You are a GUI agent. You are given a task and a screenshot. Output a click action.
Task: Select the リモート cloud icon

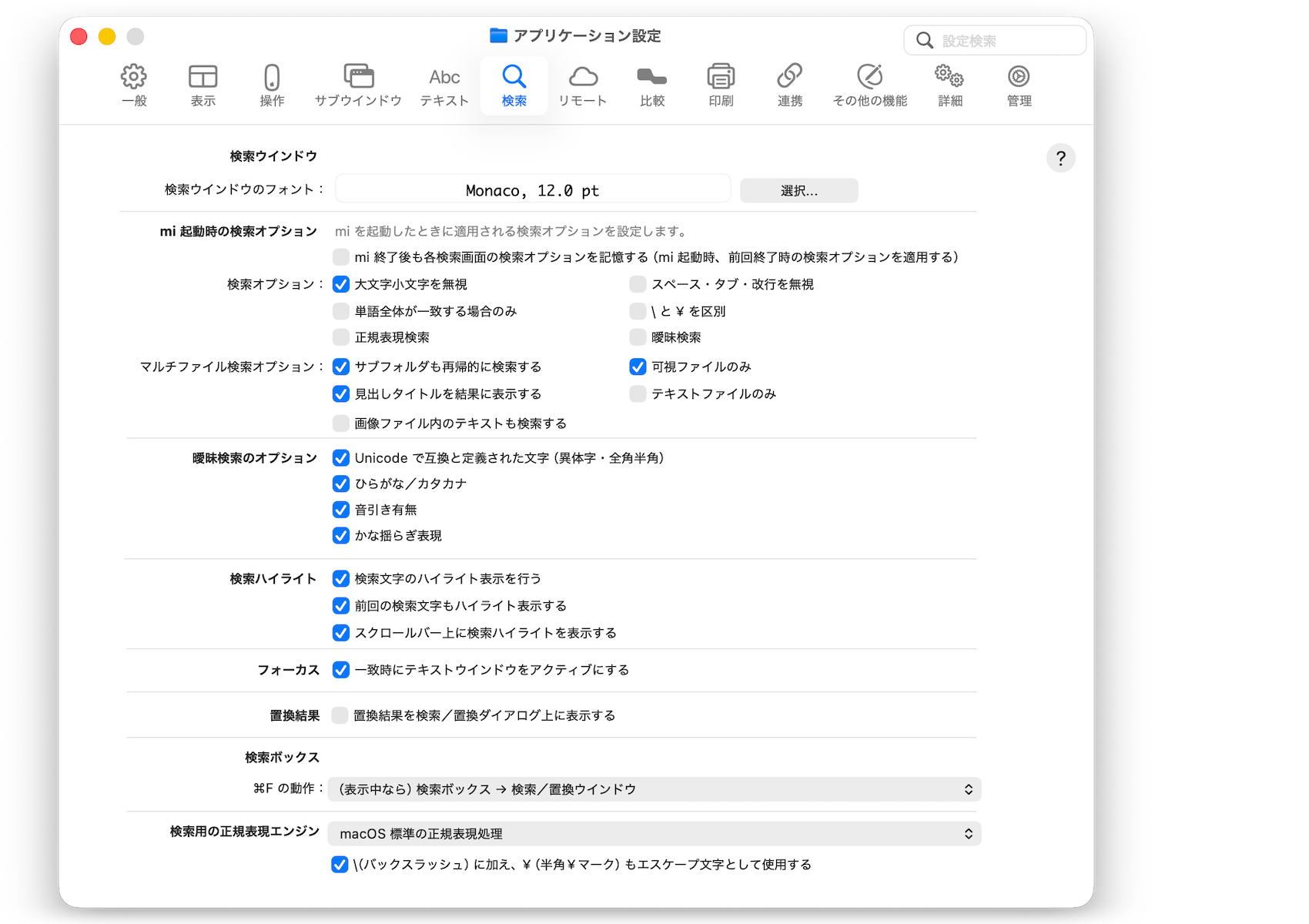point(583,77)
